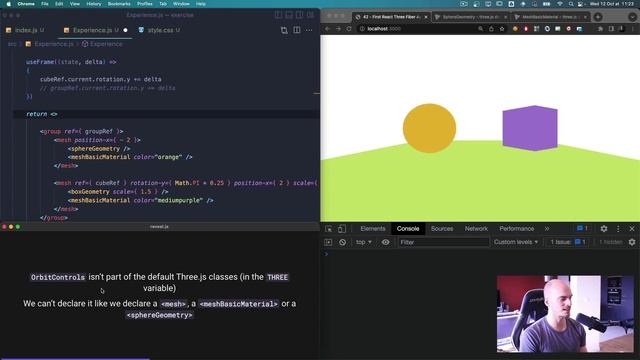Open the tab search chevron in Chrome
The width and height of the screenshot is (640, 360).
pos(632,17)
